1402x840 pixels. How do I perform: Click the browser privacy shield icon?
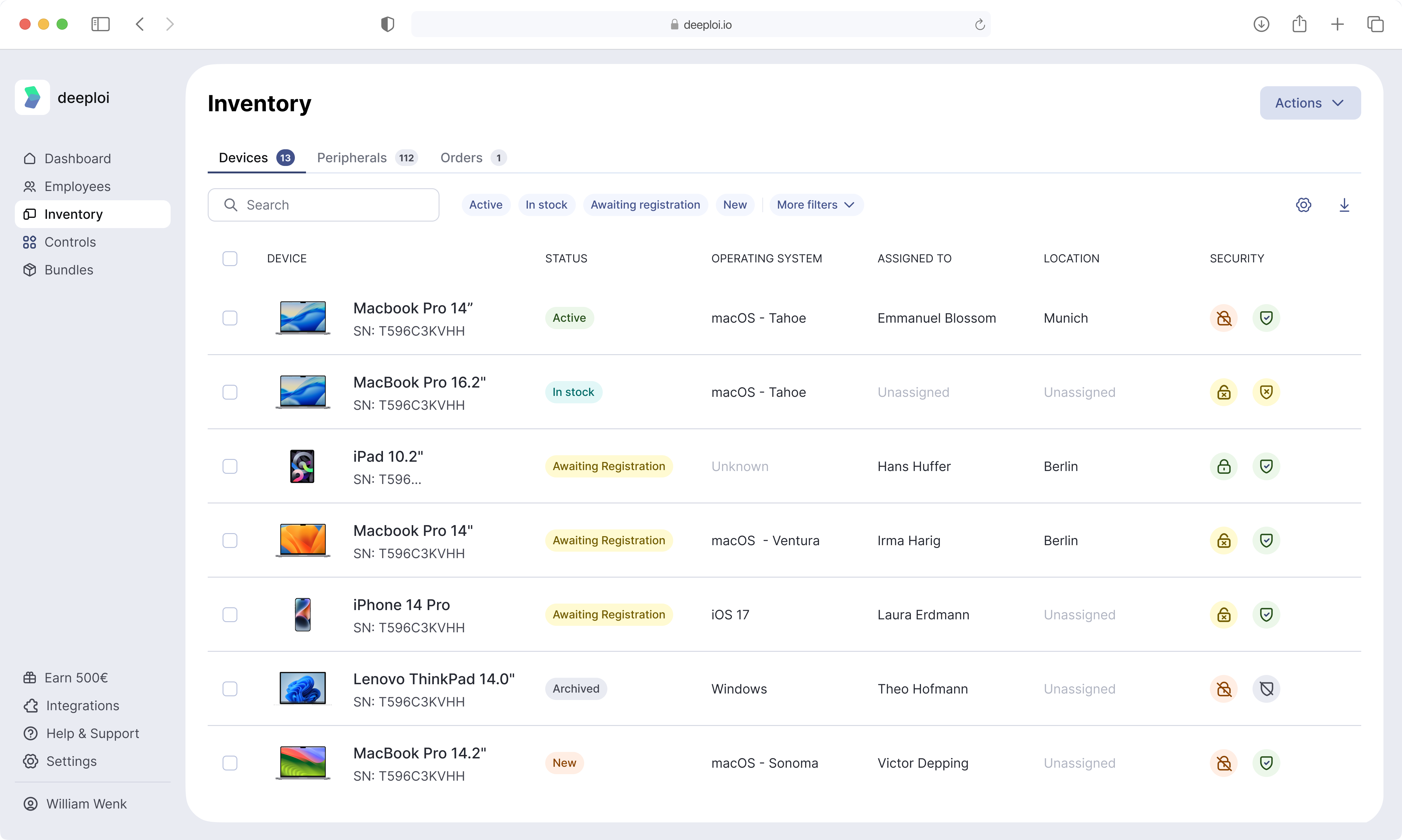coord(387,24)
